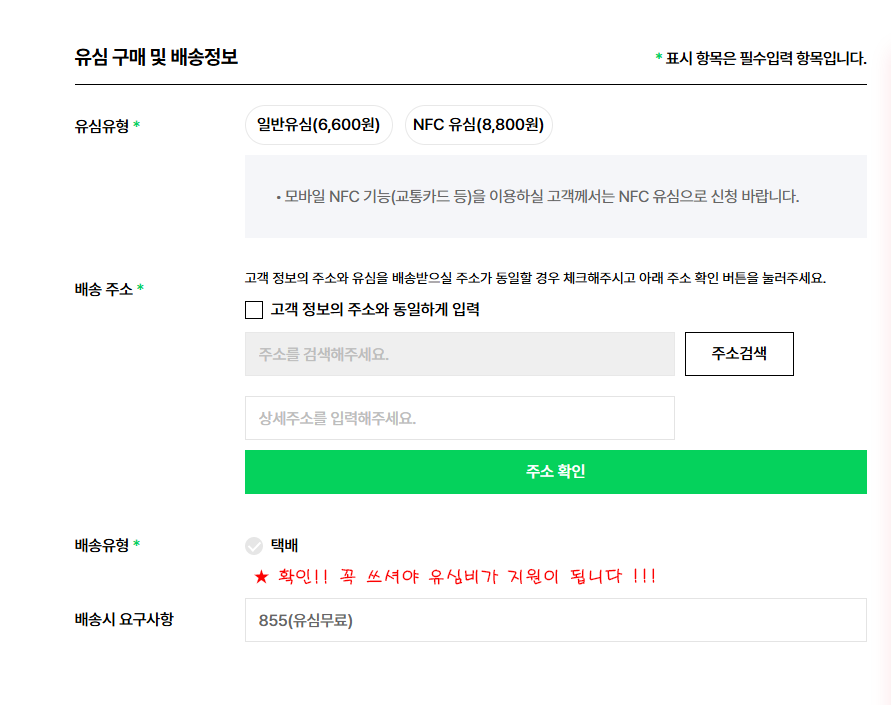The height and width of the screenshot is (705, 891).
Task: Click the 배송시 요구사항 field label
Action: click(123, 619)
